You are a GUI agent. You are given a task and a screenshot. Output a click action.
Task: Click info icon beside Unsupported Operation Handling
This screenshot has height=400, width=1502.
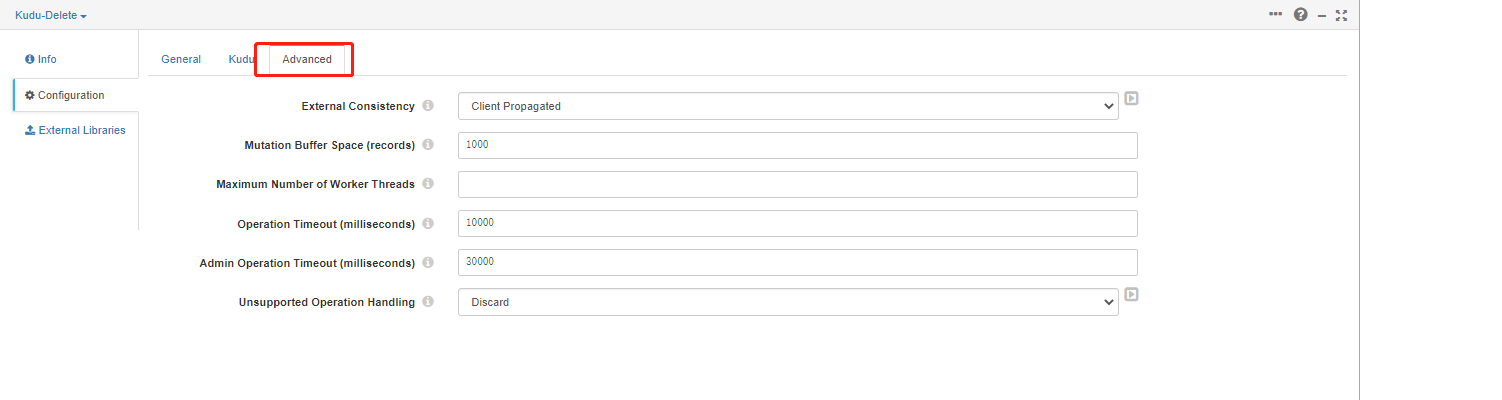(428, 302)
